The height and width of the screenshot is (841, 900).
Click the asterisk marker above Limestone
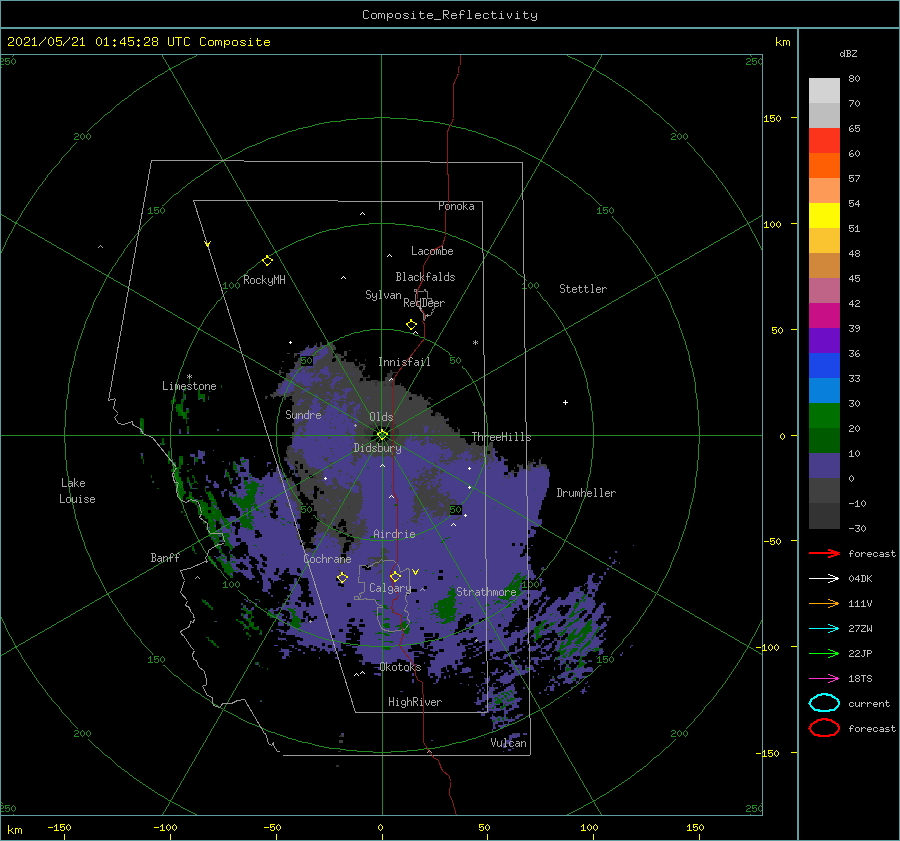(x=189, y=377)
